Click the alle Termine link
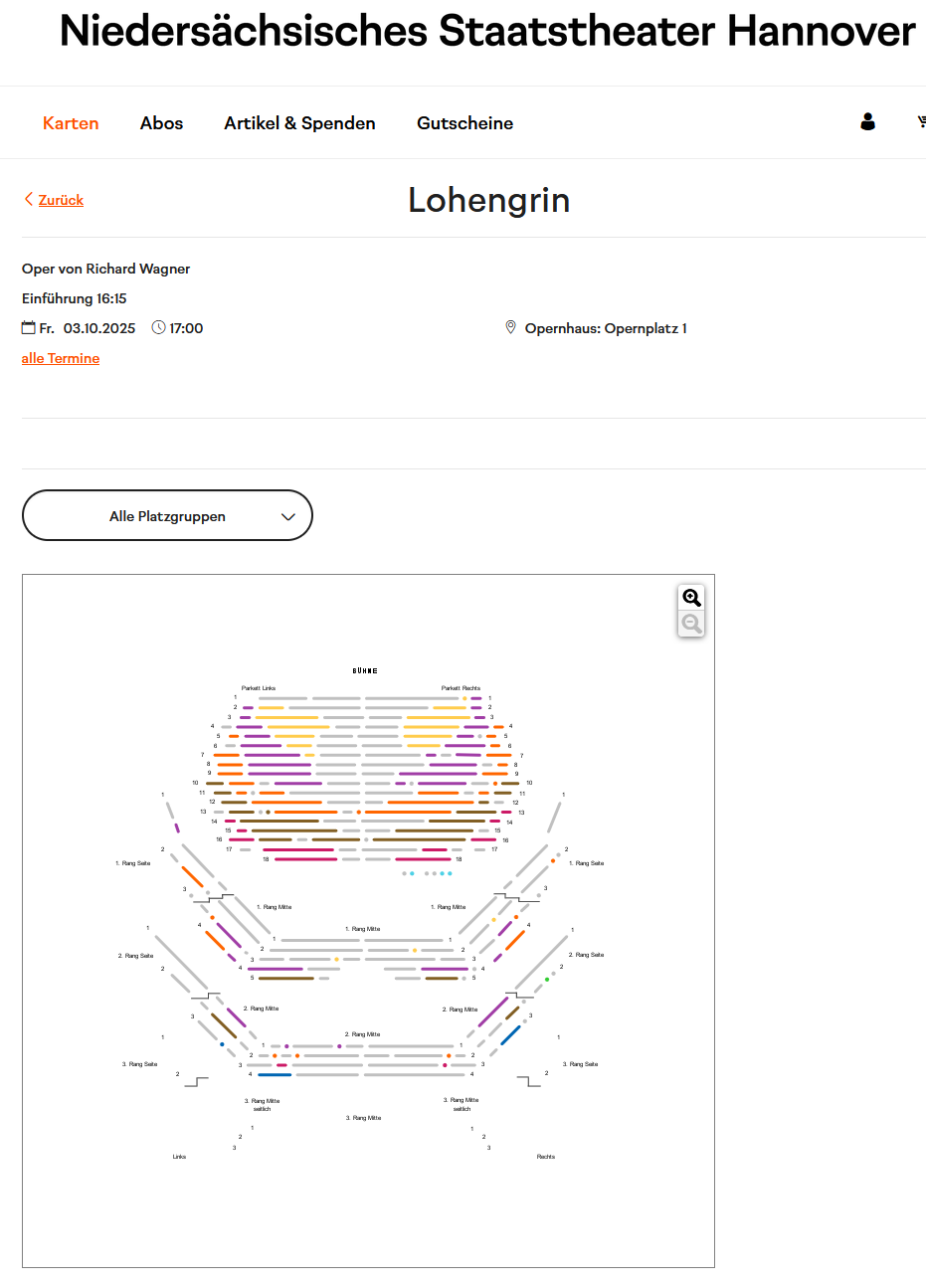The height and width of the screenshot is (1288, 926). [61, 358]
